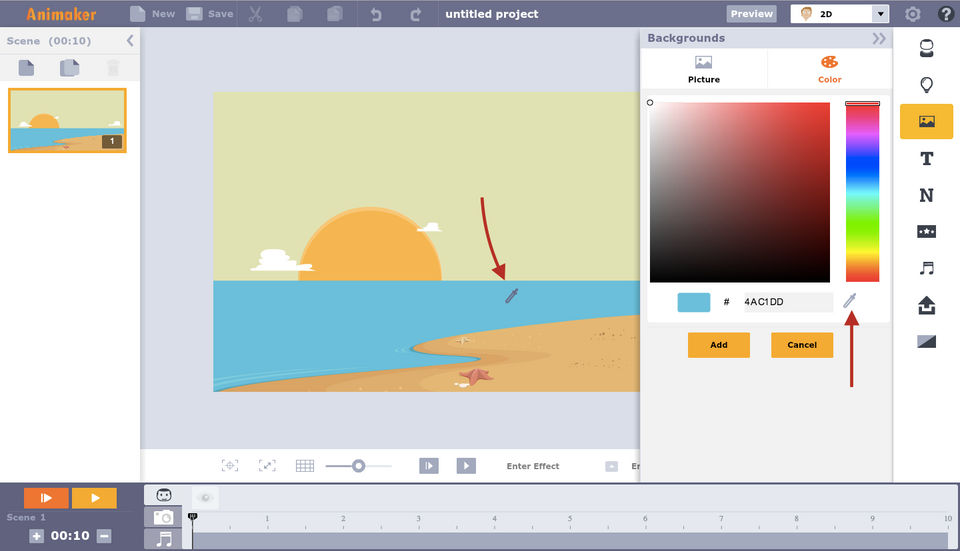960x551 pixels.
Task: Open the Text T icon
Action: coord(926,159)
